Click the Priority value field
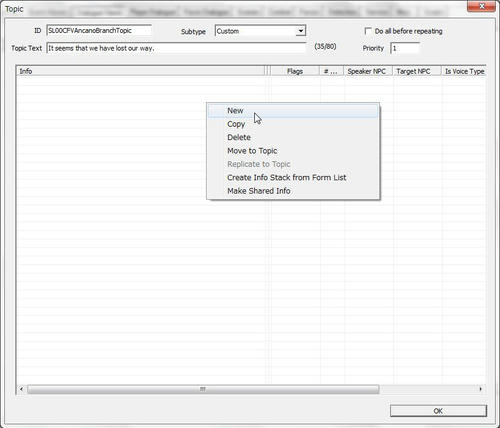This screenshot has height=428, width=500. point(405,48)
